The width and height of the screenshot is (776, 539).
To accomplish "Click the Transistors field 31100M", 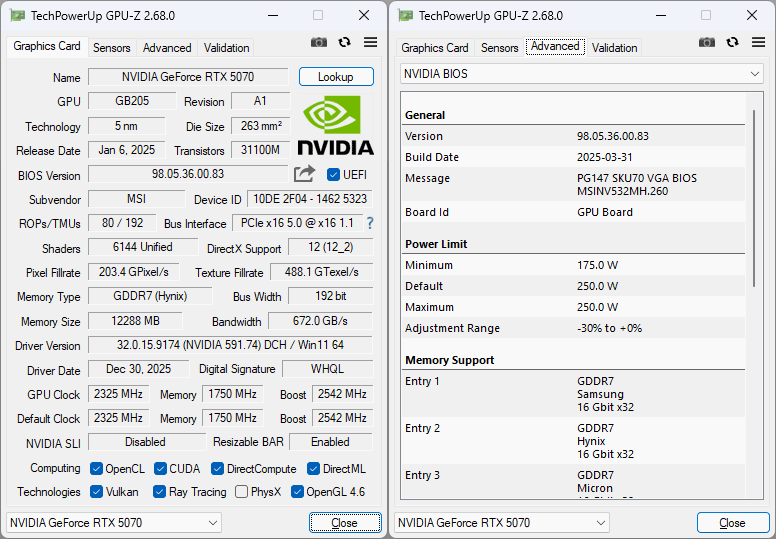I will pyautogui.click(x=260, y=150).
